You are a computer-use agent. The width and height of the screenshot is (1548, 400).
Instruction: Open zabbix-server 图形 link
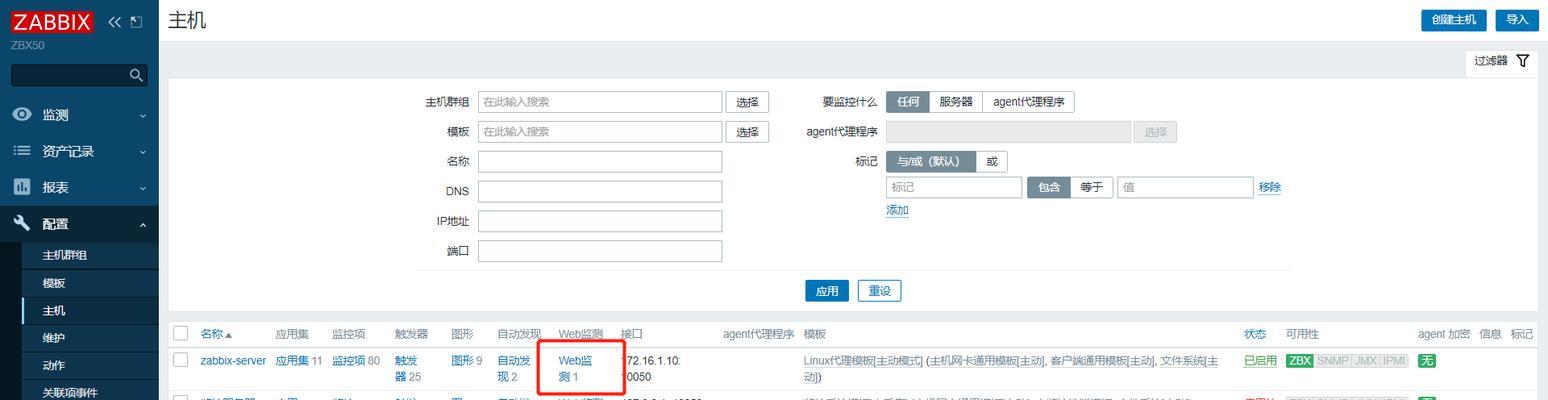462,361
